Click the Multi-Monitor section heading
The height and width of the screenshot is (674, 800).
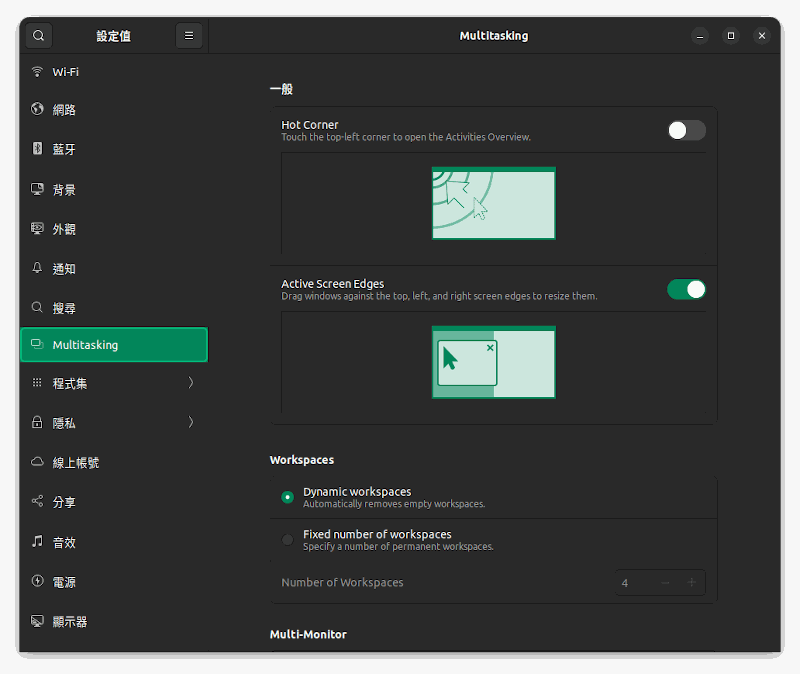coord(308,634)
